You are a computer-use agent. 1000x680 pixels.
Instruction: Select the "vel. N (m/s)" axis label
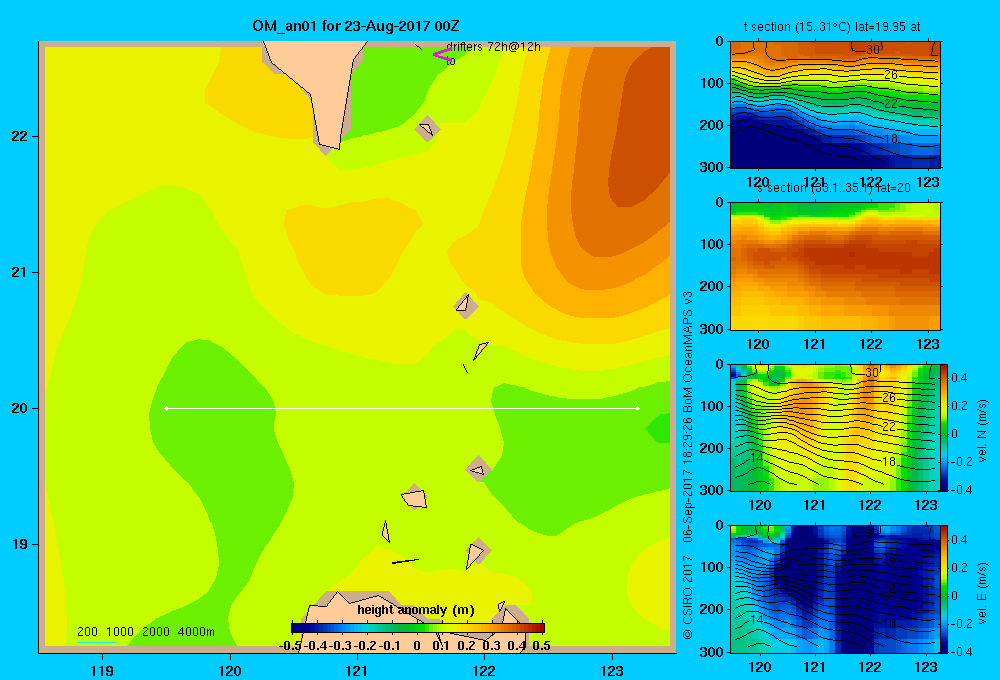[982, 431]
